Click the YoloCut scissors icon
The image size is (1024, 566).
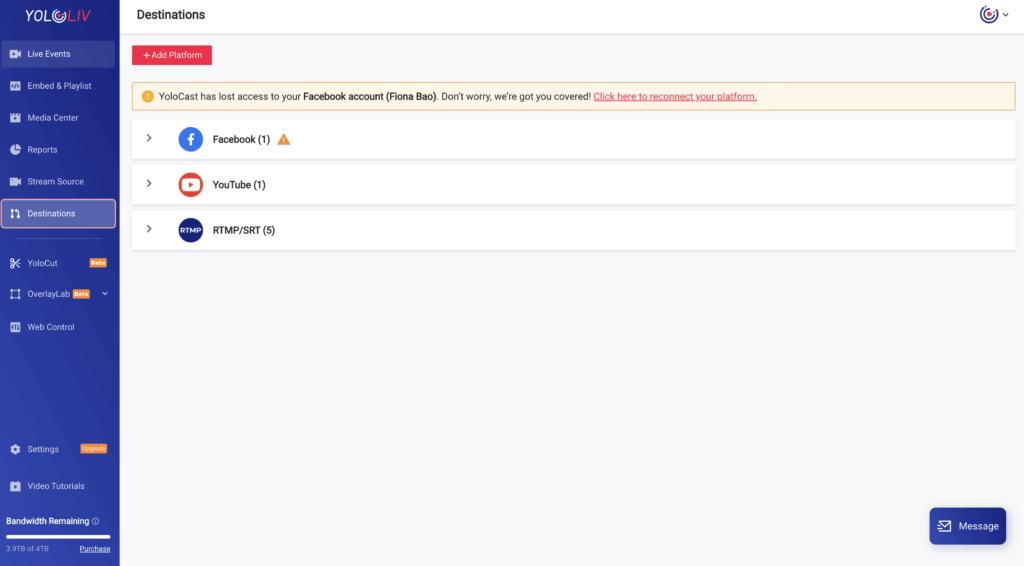click(x=15, y=263)
